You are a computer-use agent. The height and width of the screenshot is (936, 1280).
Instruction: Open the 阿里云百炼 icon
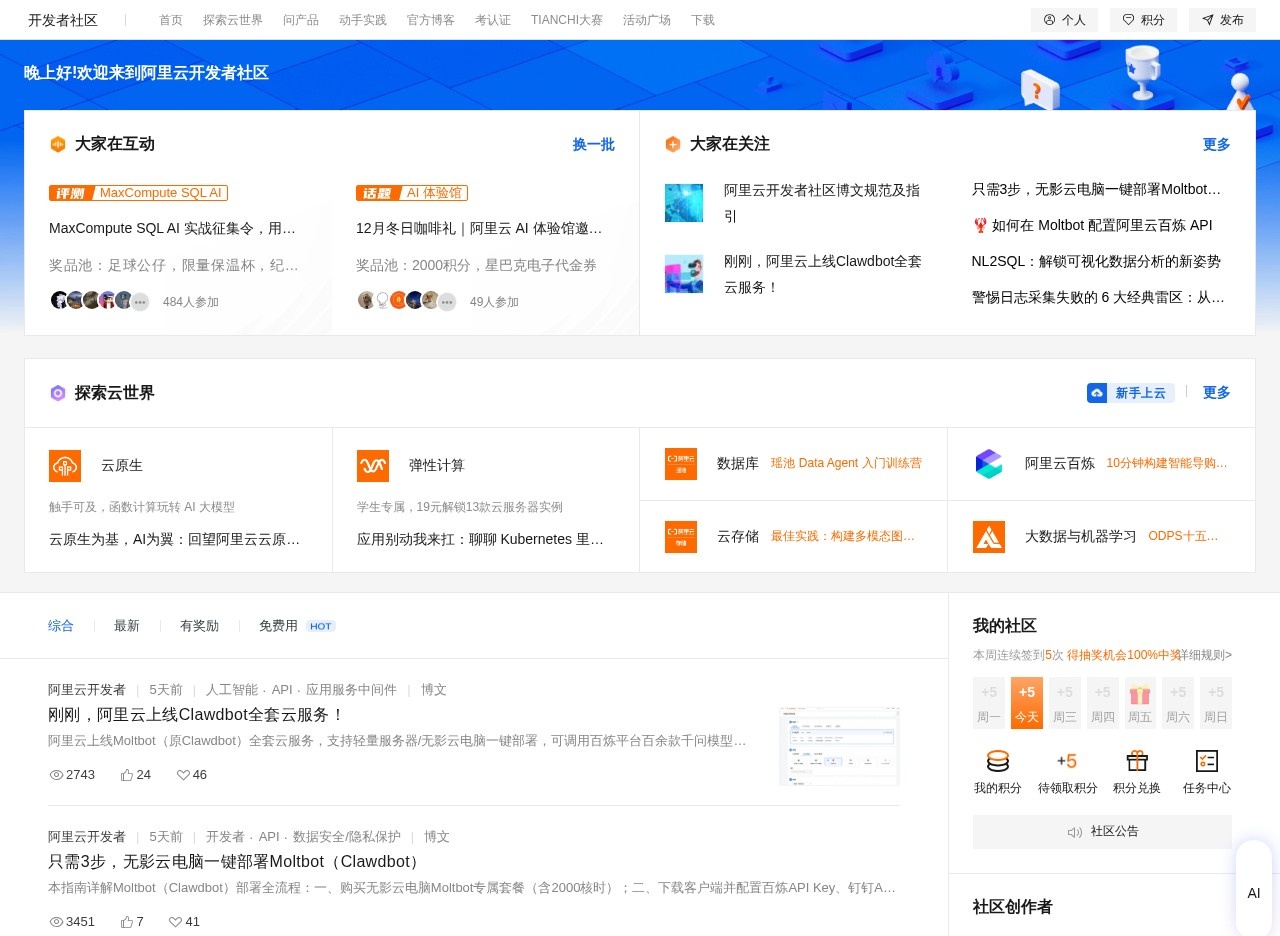click(x=989, y=463)
